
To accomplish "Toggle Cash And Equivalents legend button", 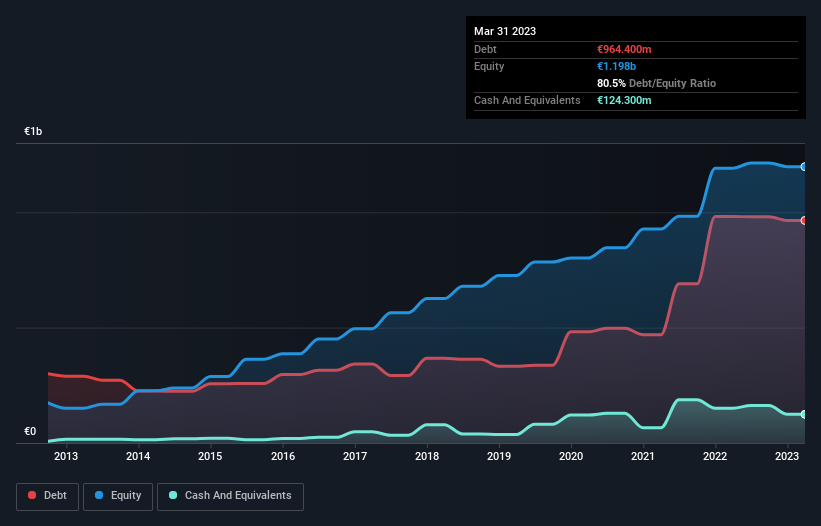I will [x=230, y=496].
